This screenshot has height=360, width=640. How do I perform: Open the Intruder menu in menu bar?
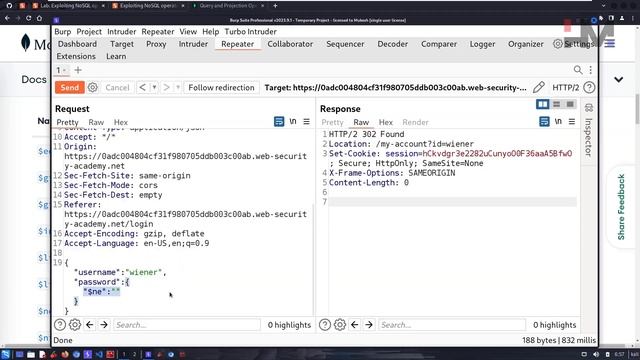pyautogui.click(x=122, y=31)
